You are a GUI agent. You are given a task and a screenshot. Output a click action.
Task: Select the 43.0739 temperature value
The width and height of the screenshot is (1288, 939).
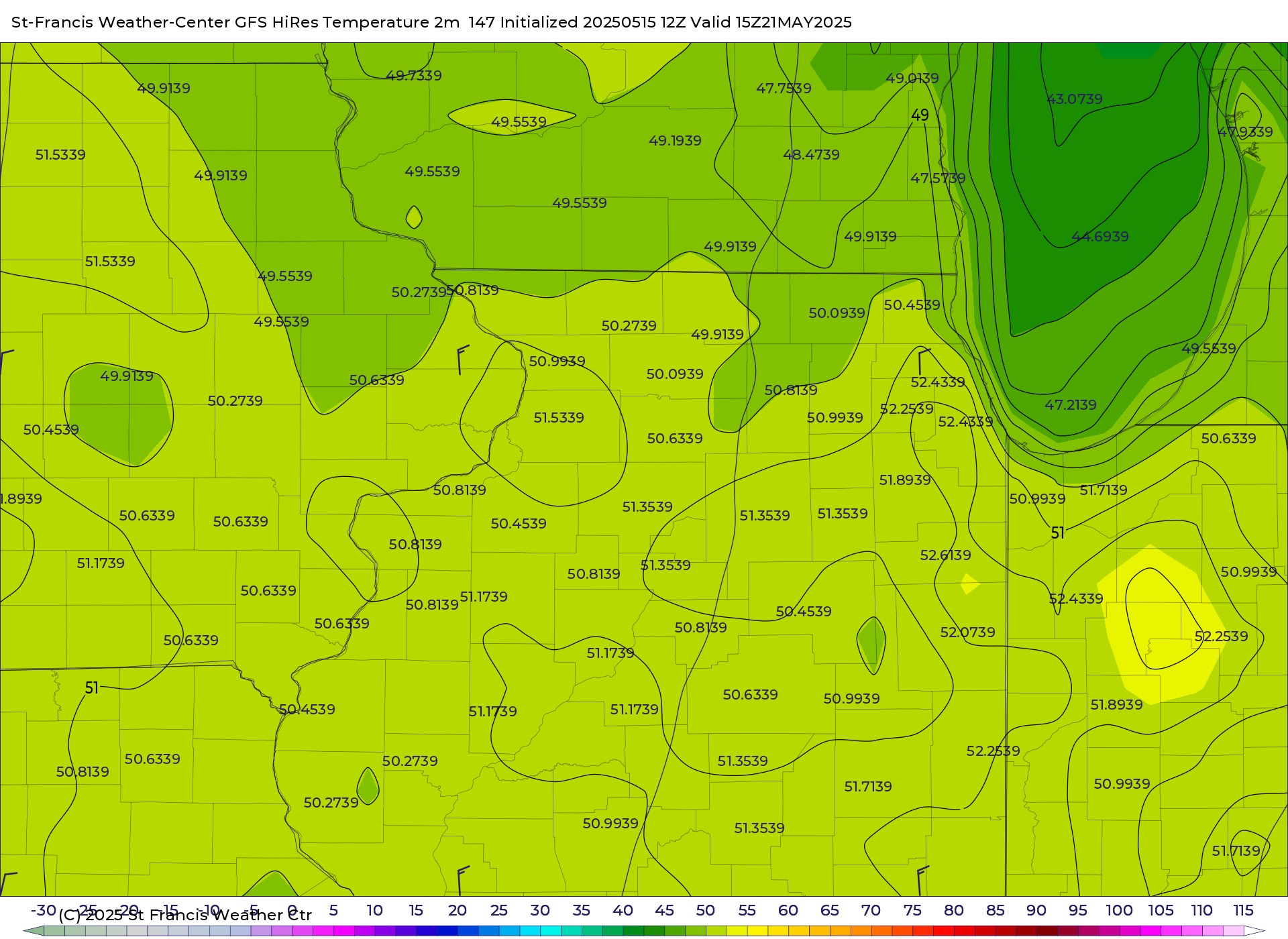1075,99
